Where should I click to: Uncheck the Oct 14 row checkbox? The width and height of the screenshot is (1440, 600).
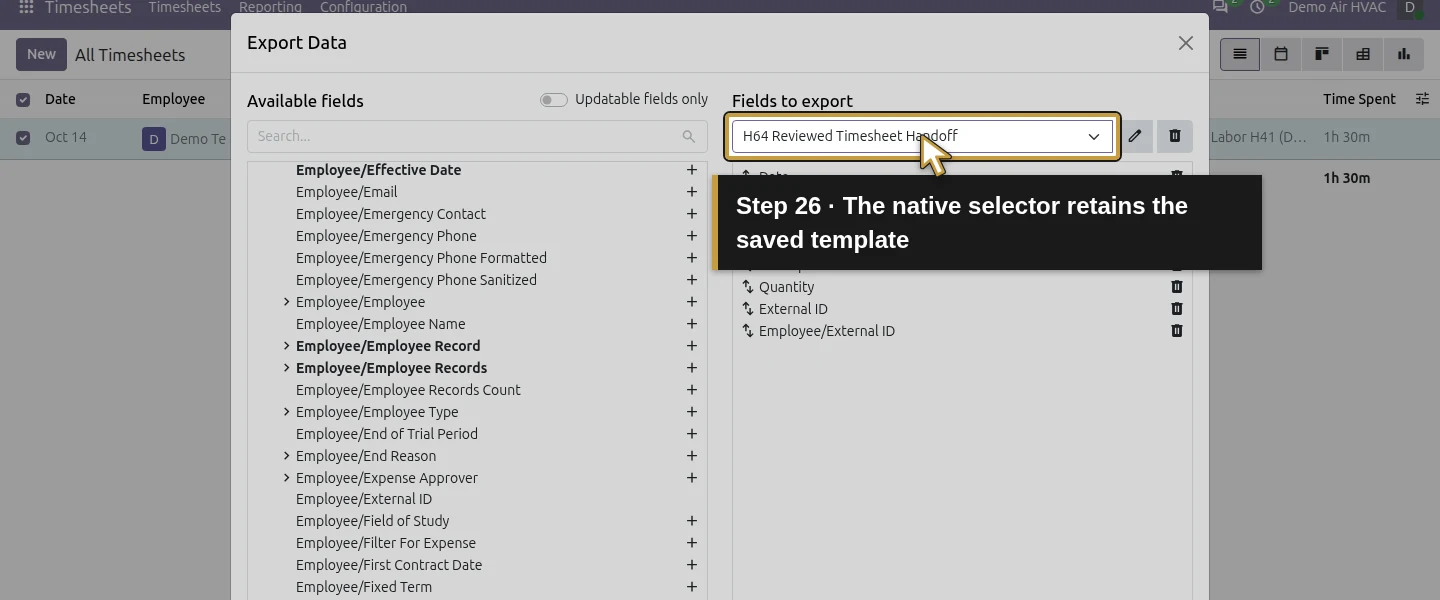click(23, 137)
